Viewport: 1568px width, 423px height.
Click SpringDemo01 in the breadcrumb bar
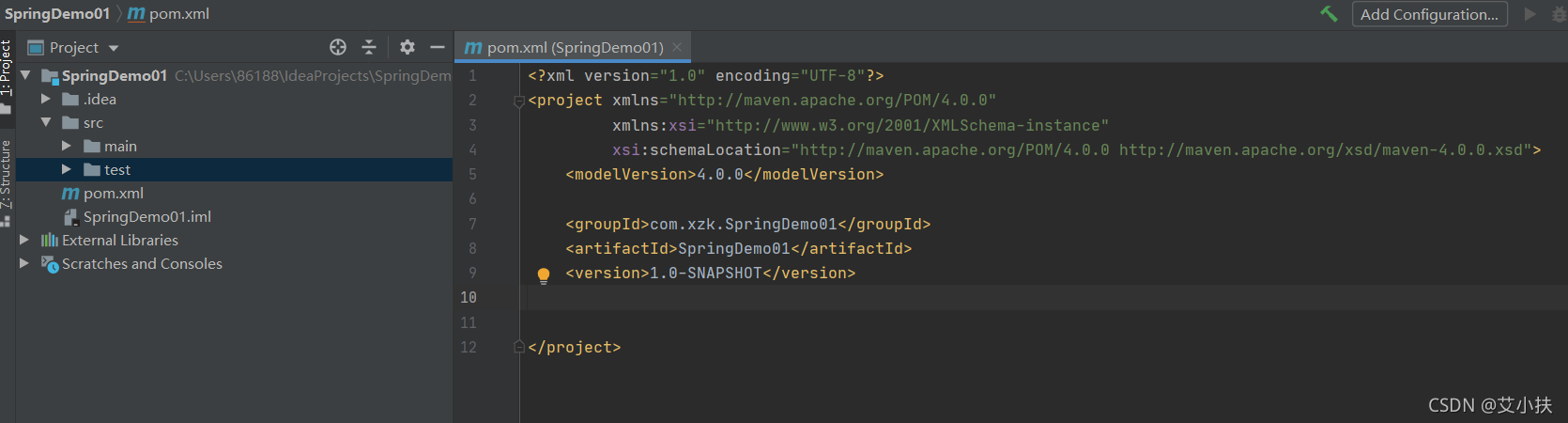57,13
